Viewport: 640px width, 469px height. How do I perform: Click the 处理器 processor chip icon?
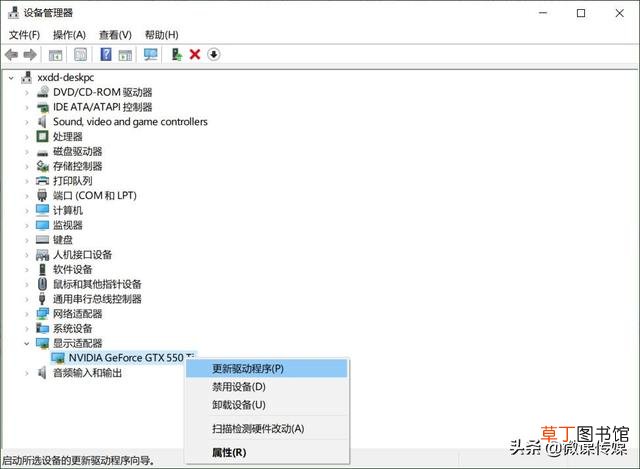42,136
